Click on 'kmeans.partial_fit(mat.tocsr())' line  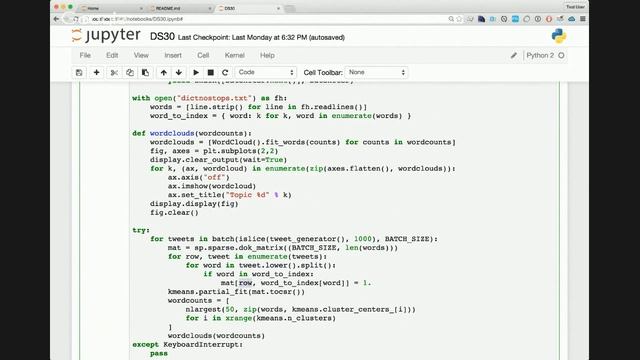tap(236, 292)
